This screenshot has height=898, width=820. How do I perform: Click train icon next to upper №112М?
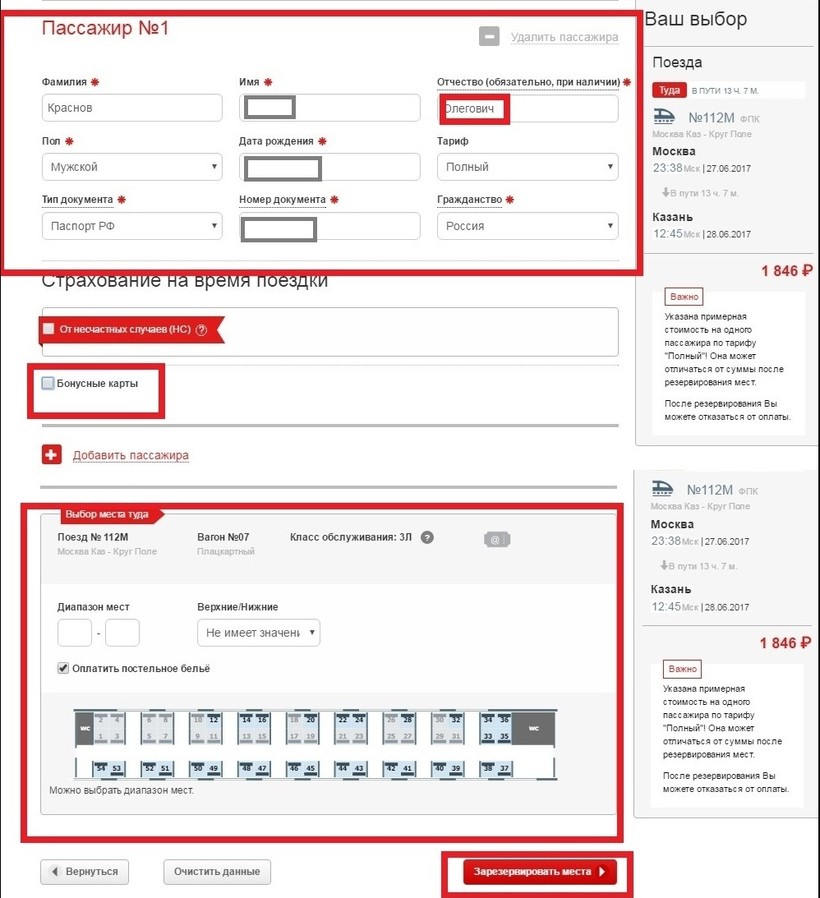click(x=664, y=116)
